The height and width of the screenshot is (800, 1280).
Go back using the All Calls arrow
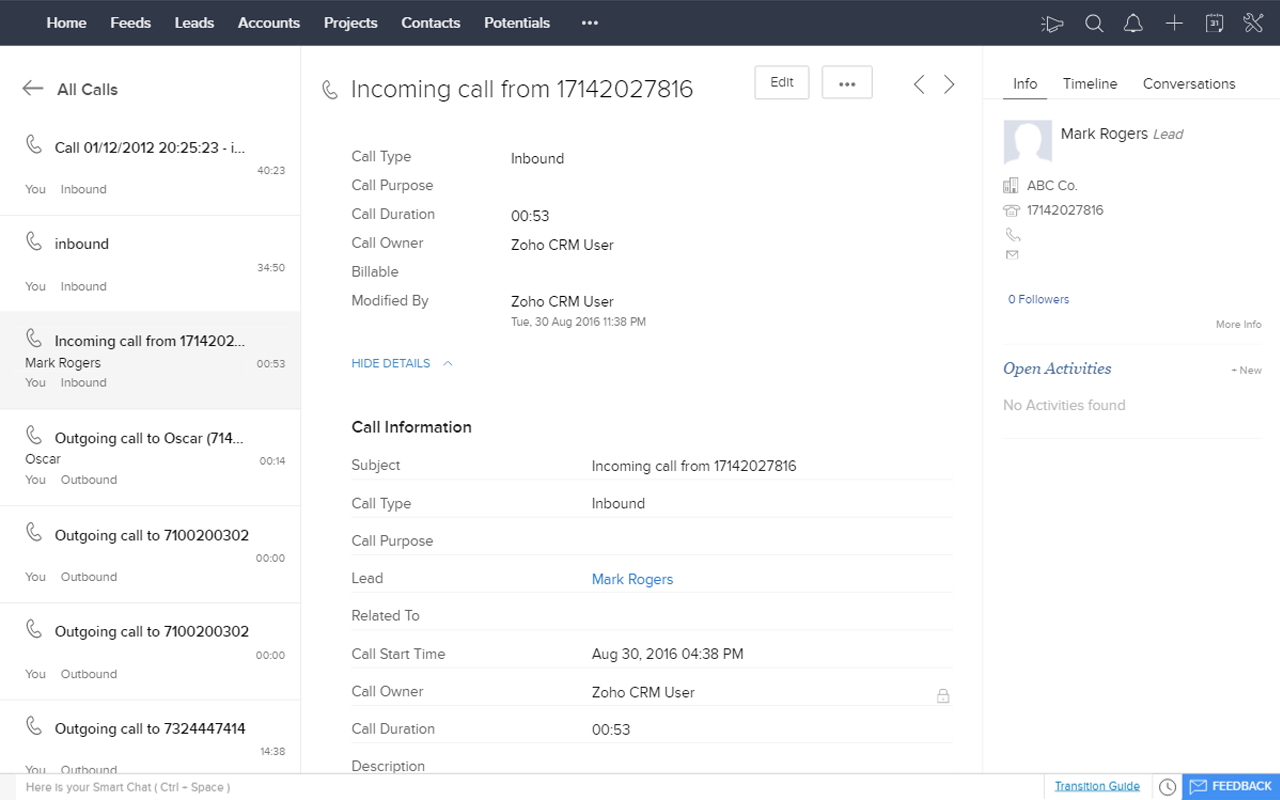click(32, 88)
